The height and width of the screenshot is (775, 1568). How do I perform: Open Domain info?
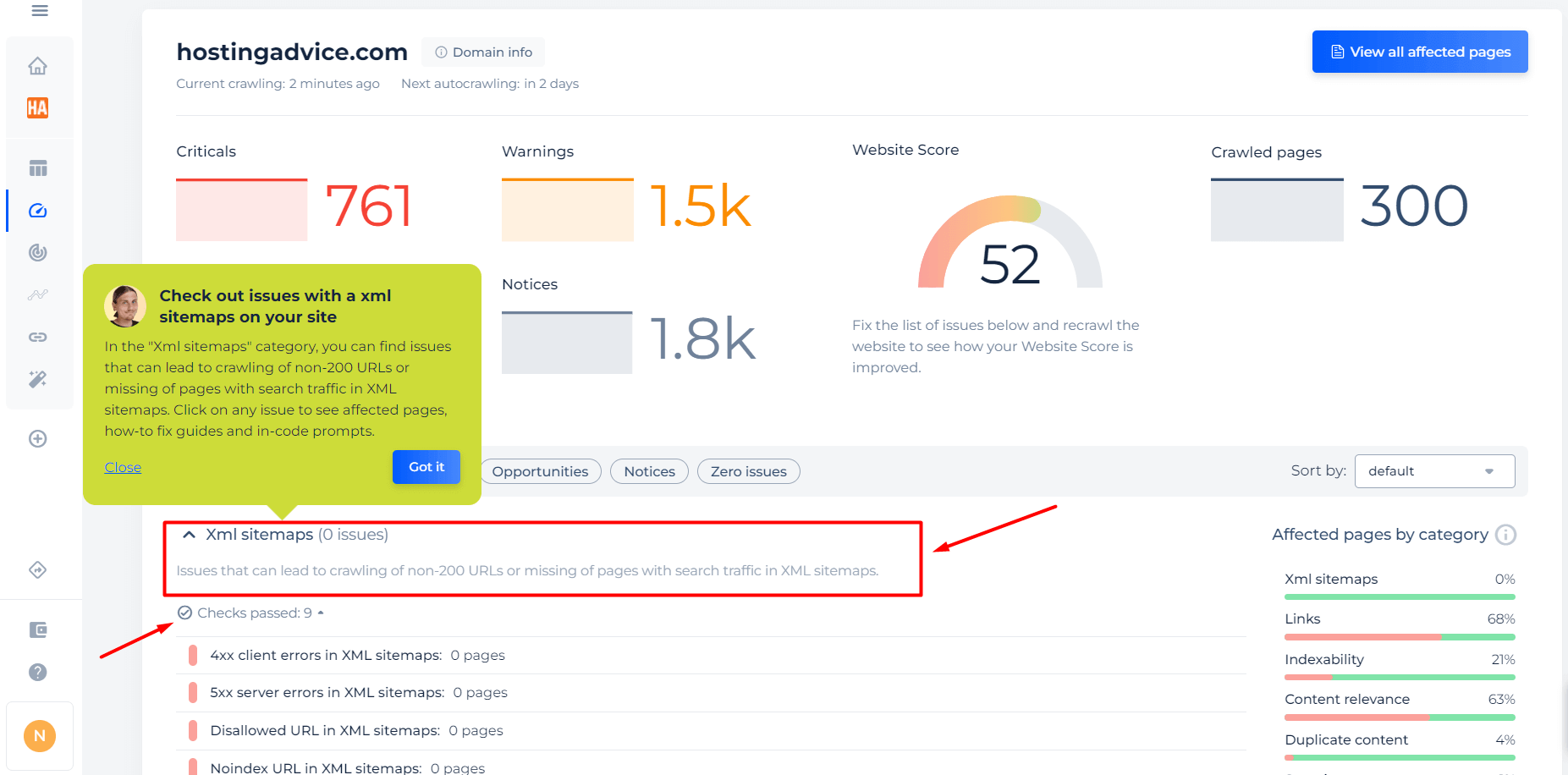coord(483,52)
